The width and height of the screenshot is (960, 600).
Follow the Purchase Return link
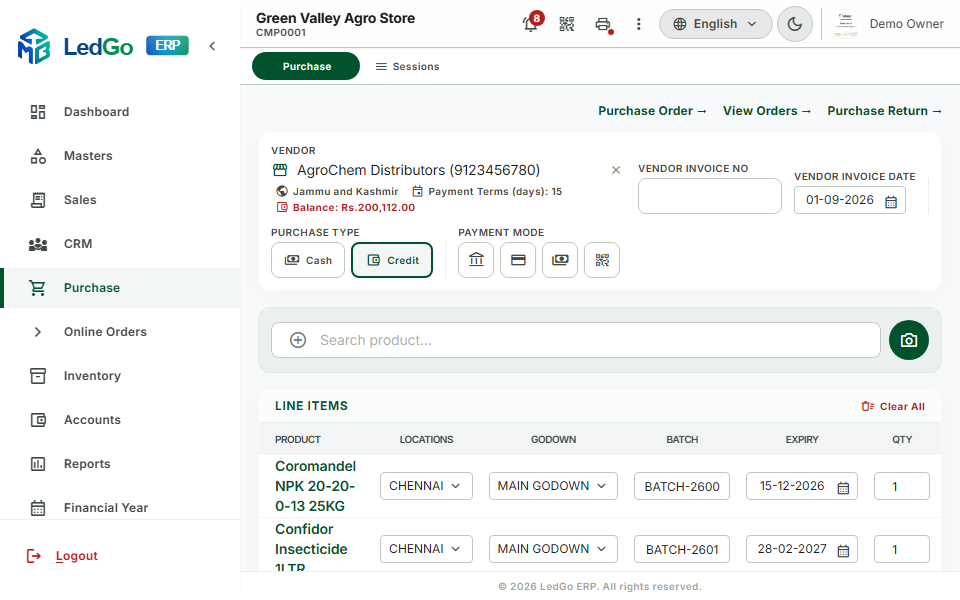pos(884,111)
